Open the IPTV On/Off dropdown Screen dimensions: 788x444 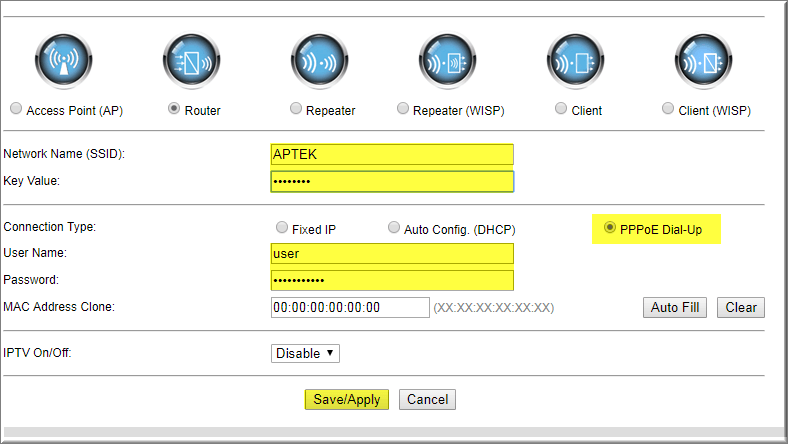(305, 353)
